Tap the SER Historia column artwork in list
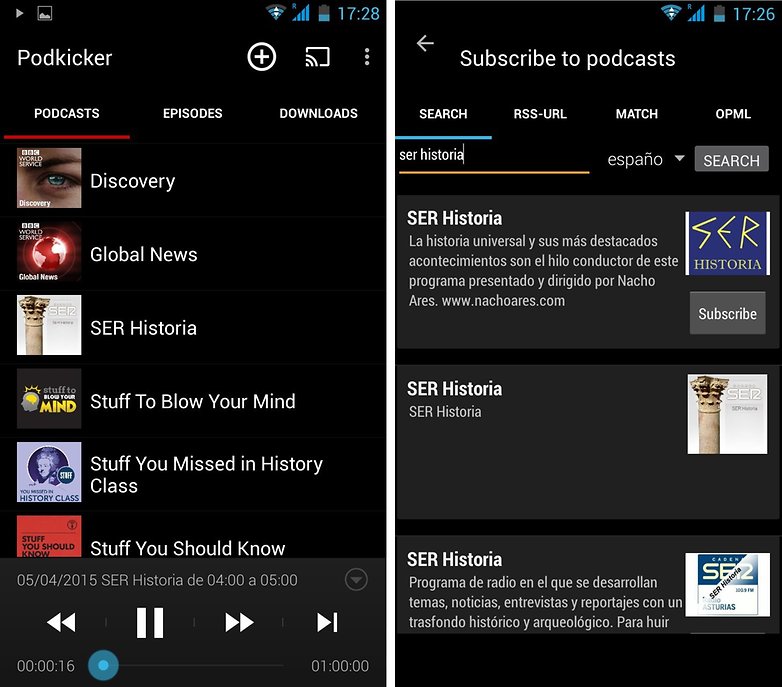This screenshot has height=687, width=782. point(49,325)
